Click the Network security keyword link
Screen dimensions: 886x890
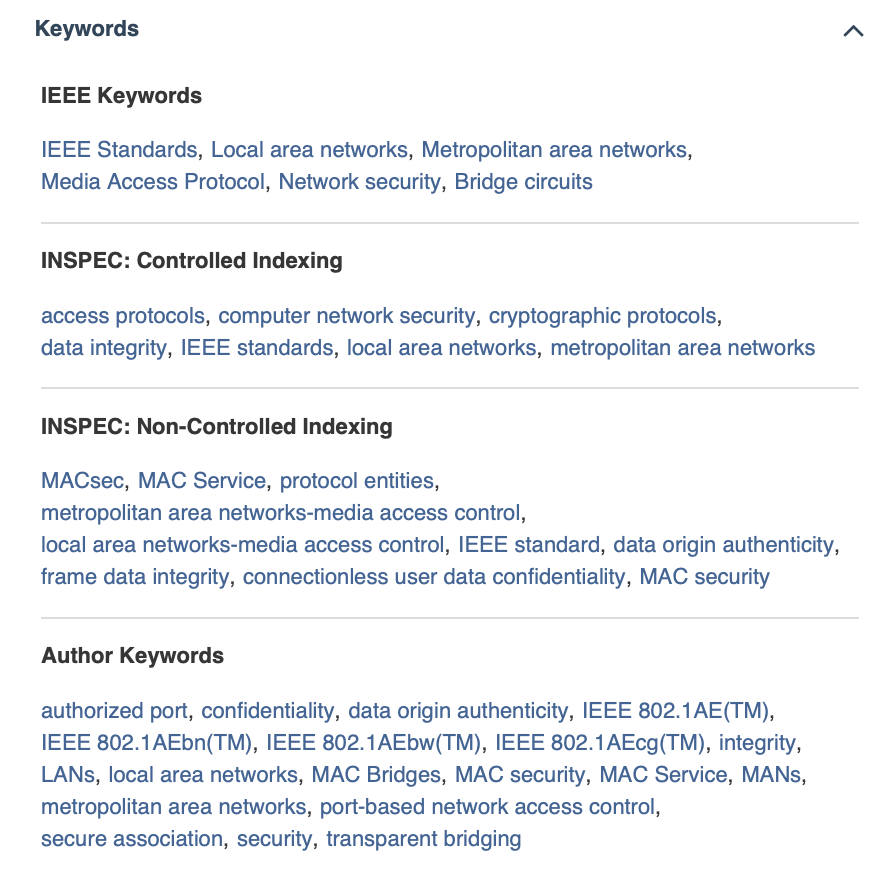361,182
